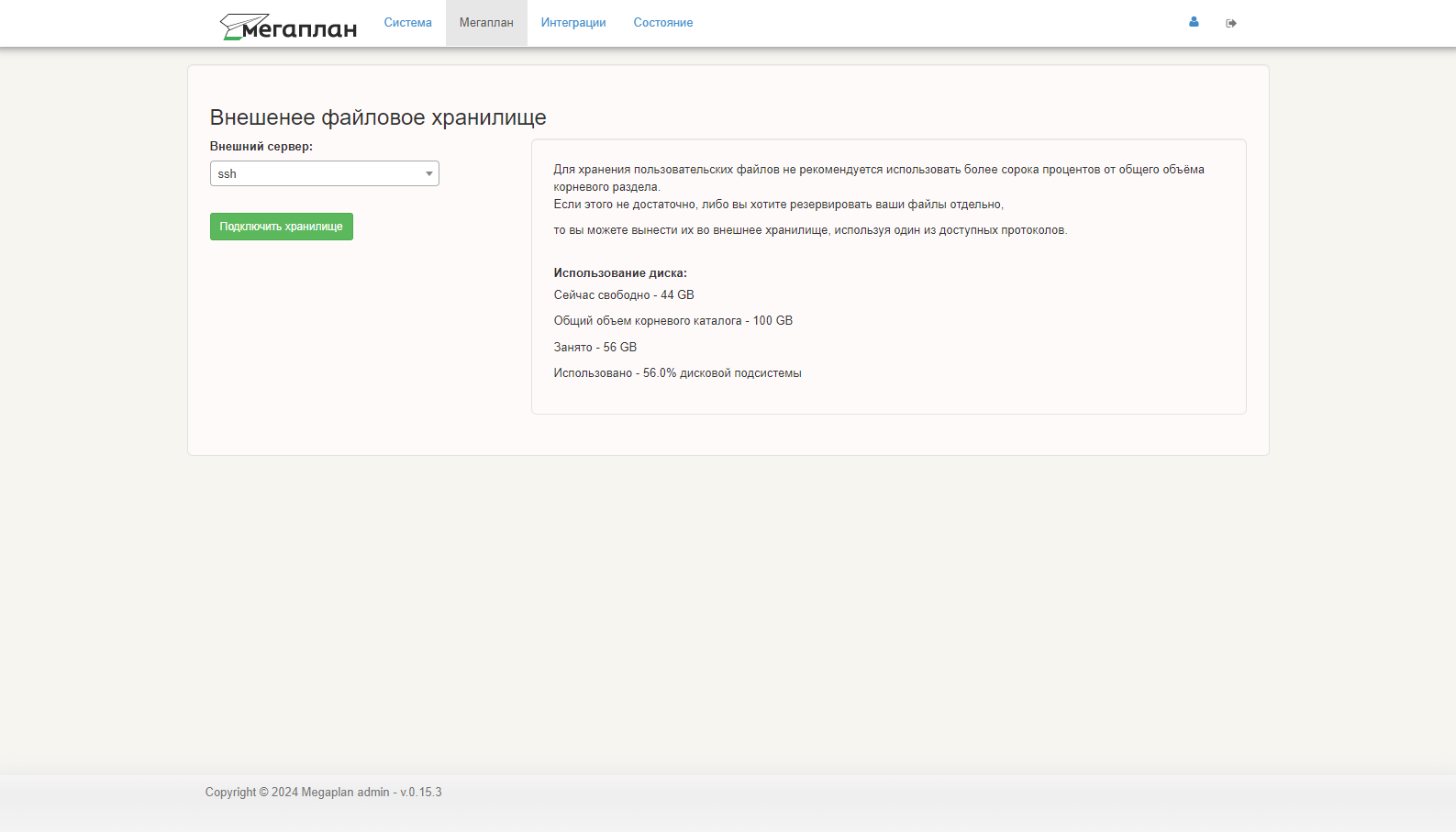The image size is (1456, 832).
Task: Expand the Внешний сервер ssh dropdown
Action: click(x=325, y=173)
